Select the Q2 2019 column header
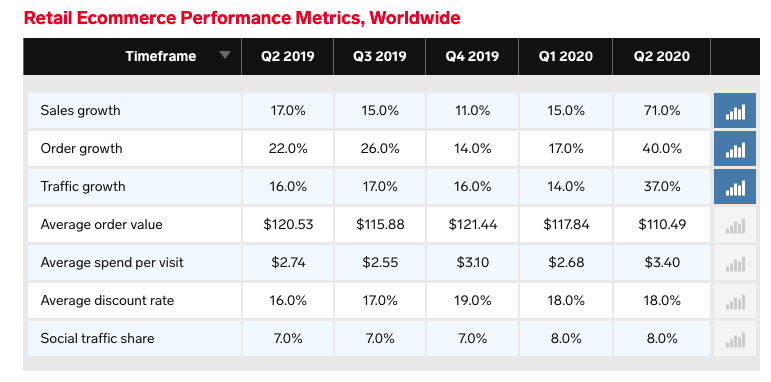This screenshot has width=771, height=382. click(x=288, y=56)
